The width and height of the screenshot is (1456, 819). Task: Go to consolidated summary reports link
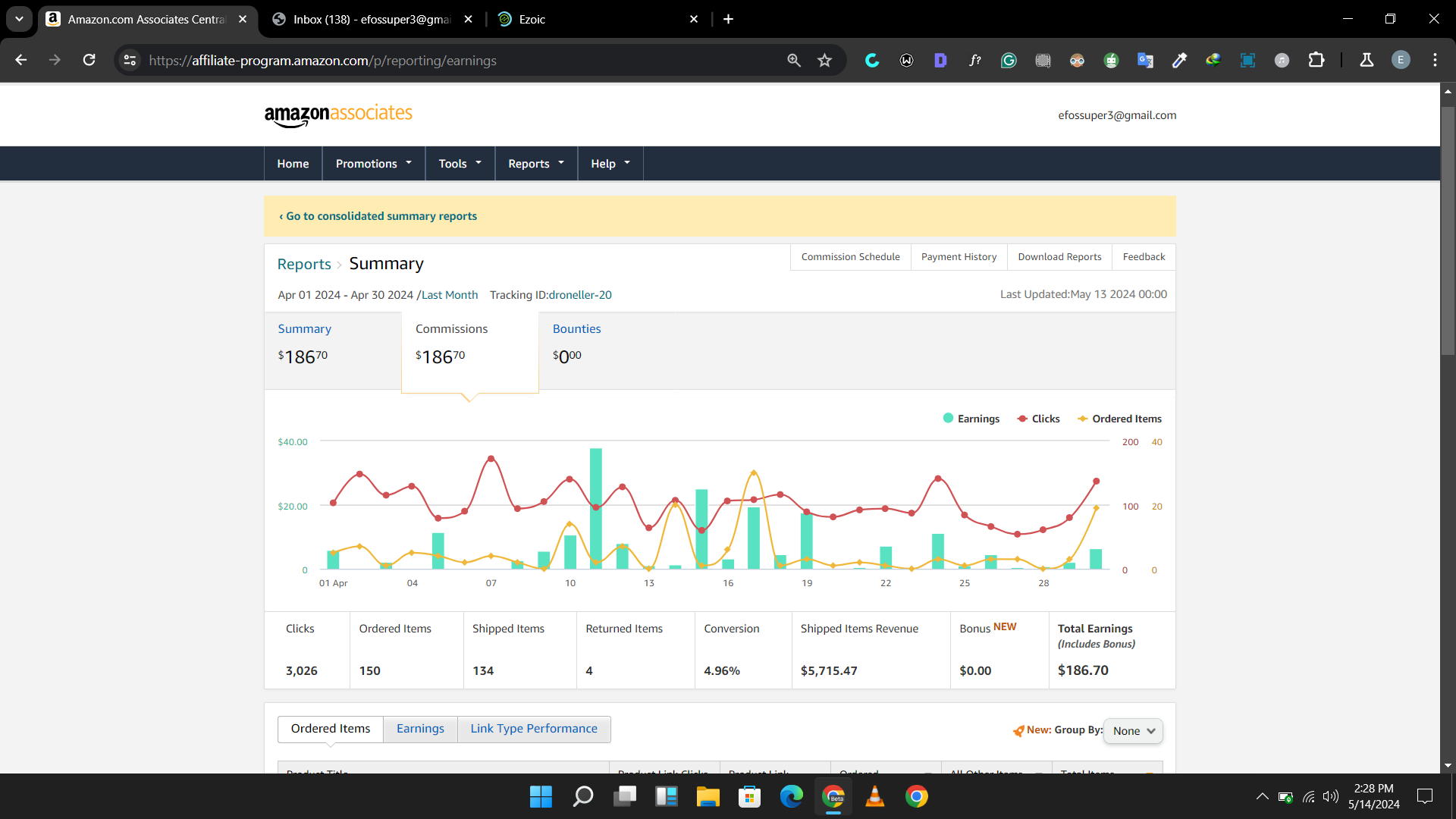pos(378,216)
